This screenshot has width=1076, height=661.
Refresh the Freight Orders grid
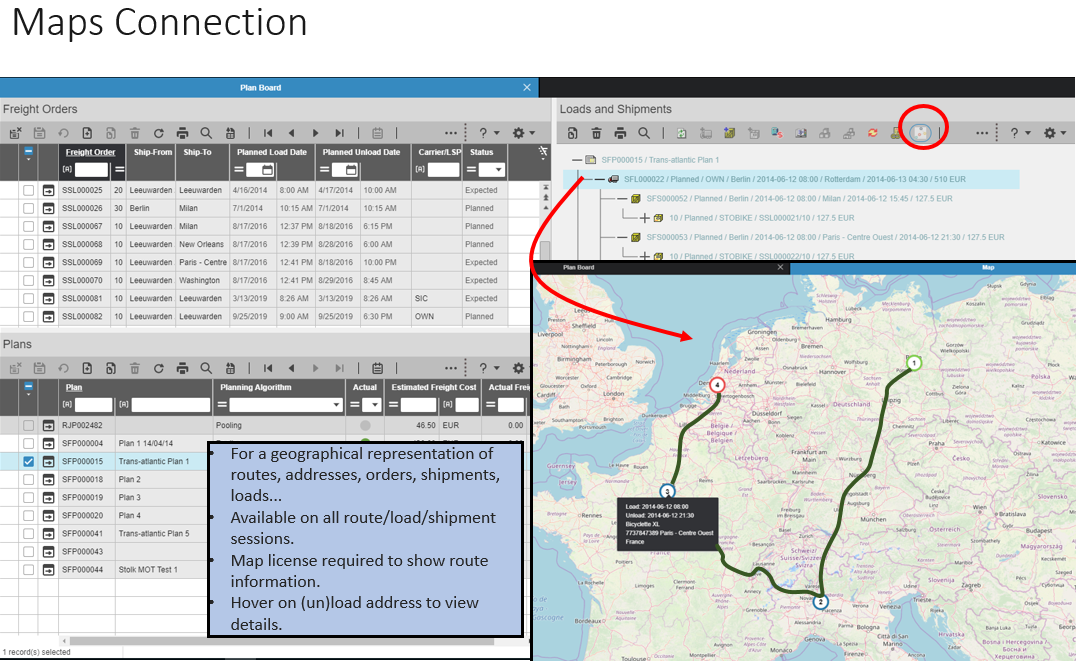coord(159,133)
